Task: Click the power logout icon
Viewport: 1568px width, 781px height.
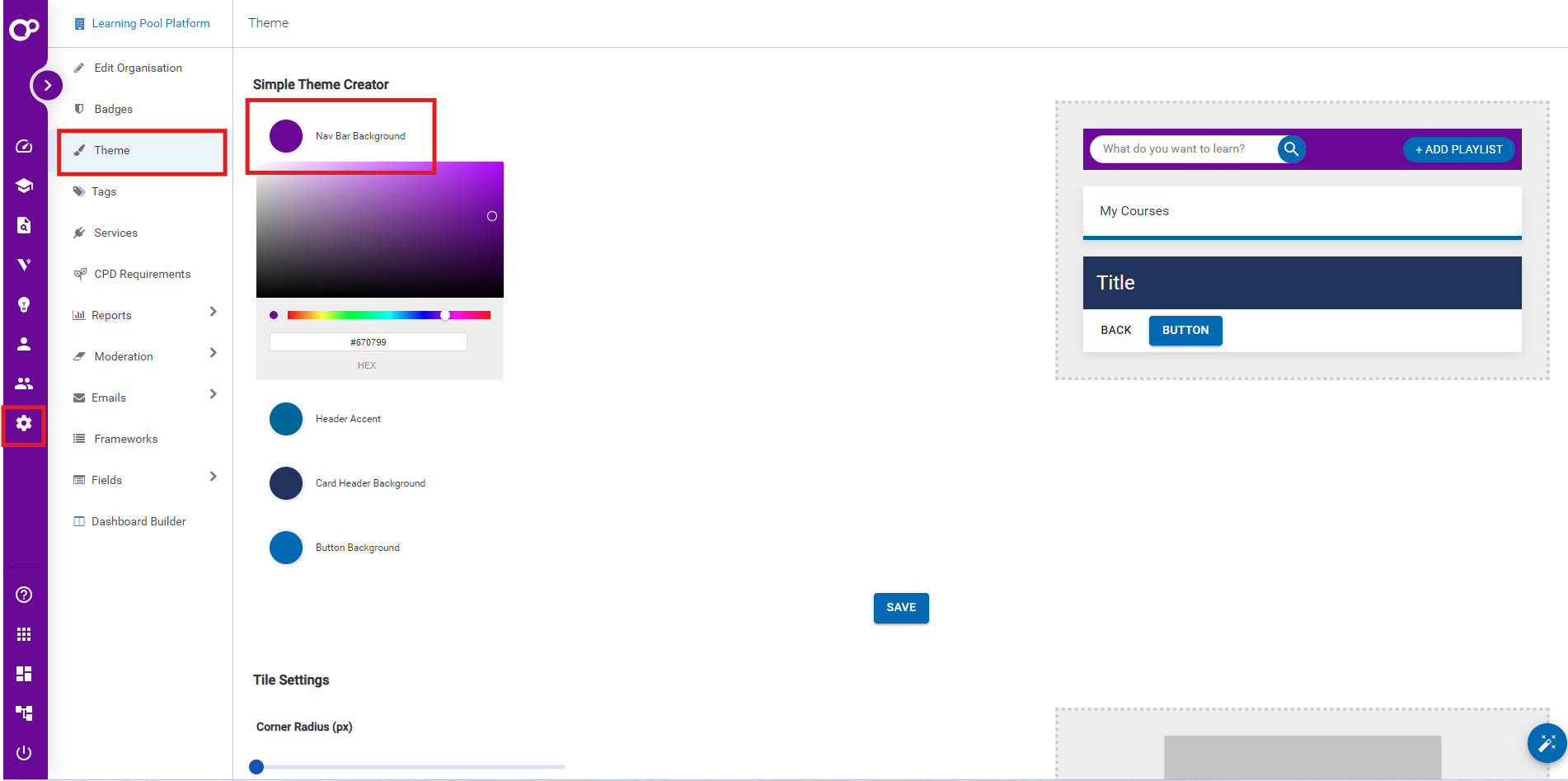Action: (24, 752)
